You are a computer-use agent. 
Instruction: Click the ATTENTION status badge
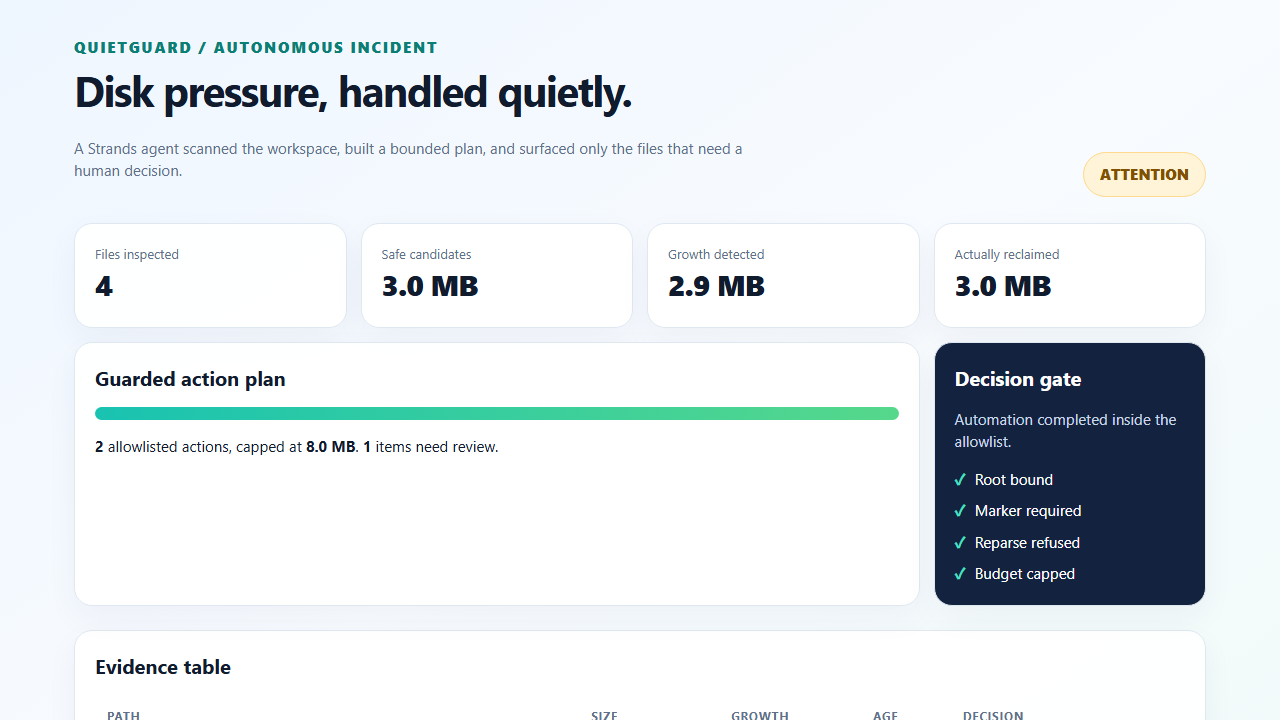[x=1144, y=175]
